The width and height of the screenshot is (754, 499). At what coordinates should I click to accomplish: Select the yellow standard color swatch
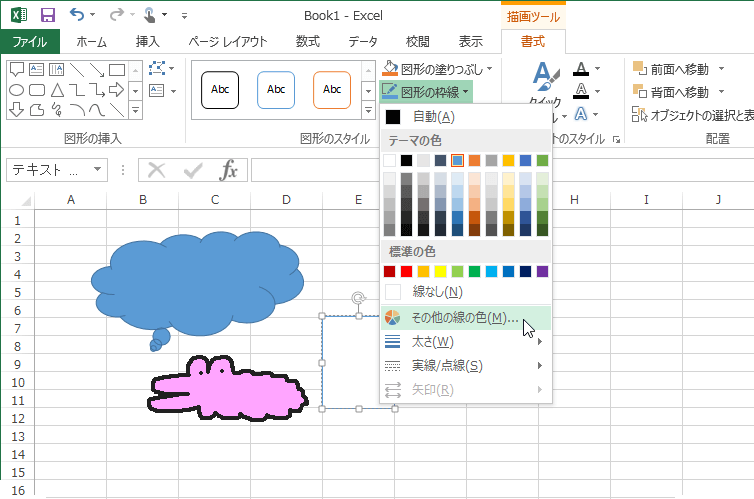click(440, 272)
